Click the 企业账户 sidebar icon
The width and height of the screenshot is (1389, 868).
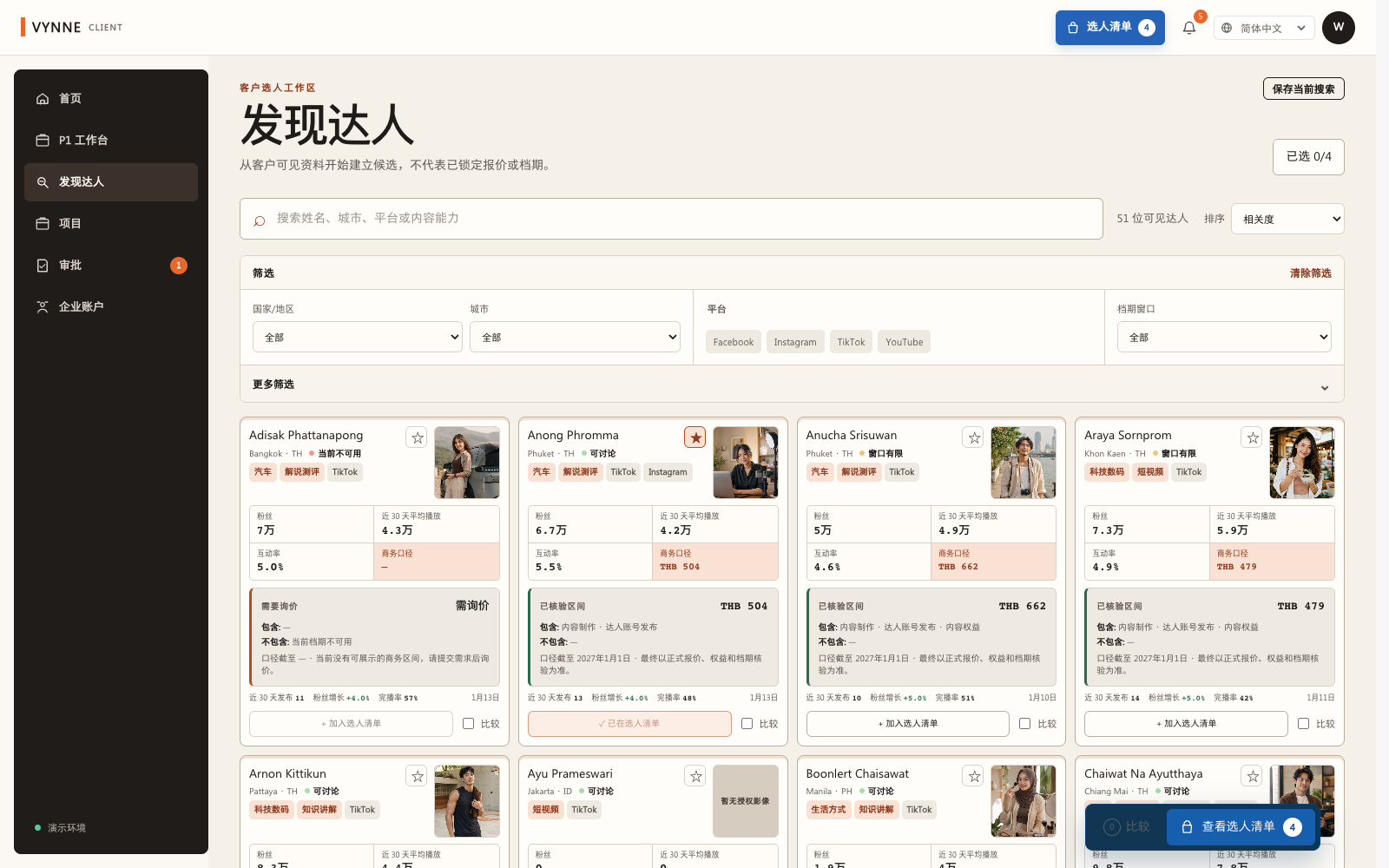[43, 307]
